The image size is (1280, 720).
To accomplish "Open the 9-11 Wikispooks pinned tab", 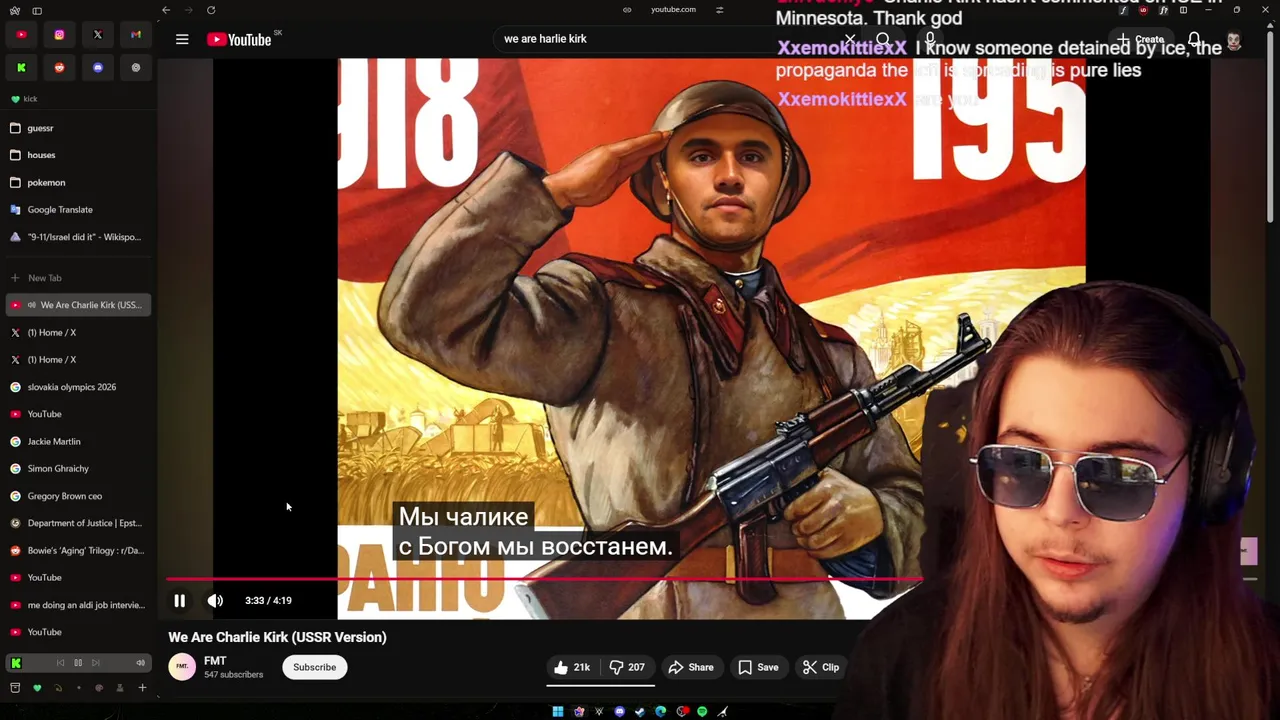I will 79,237.
